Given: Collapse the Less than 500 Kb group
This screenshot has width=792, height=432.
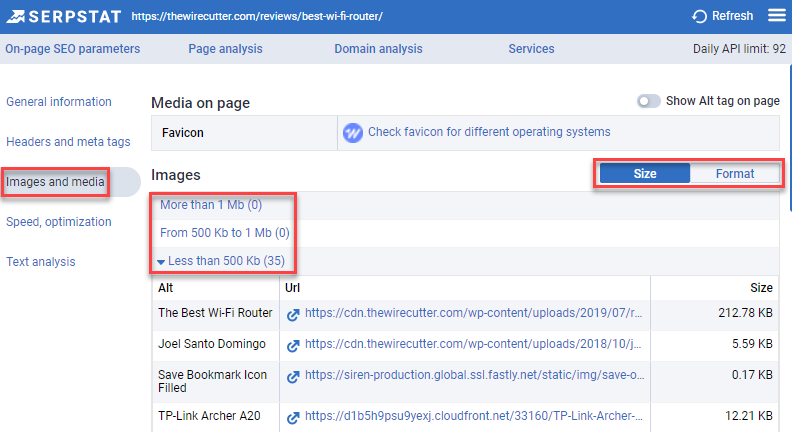Looking at the screenshot, I should [x=220, y=261].
